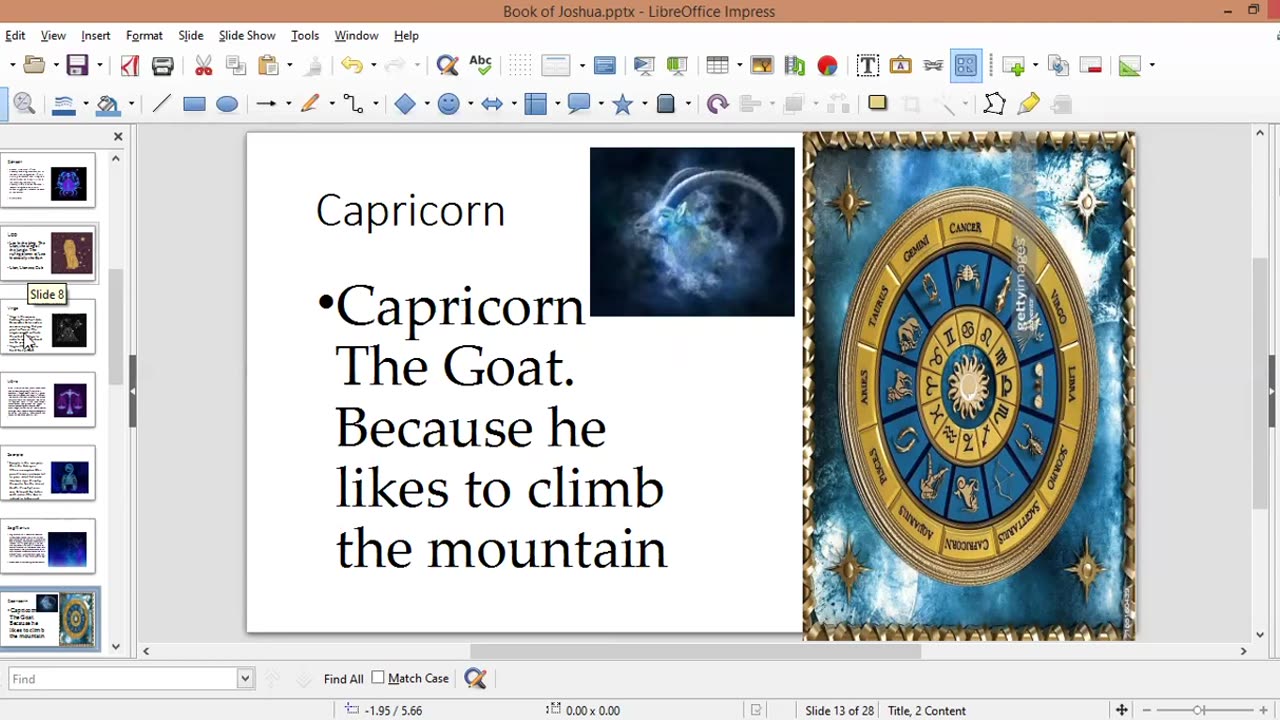This screenshot has height=720, width=1280.
Task: Open the Window menu
Action: 356,35
